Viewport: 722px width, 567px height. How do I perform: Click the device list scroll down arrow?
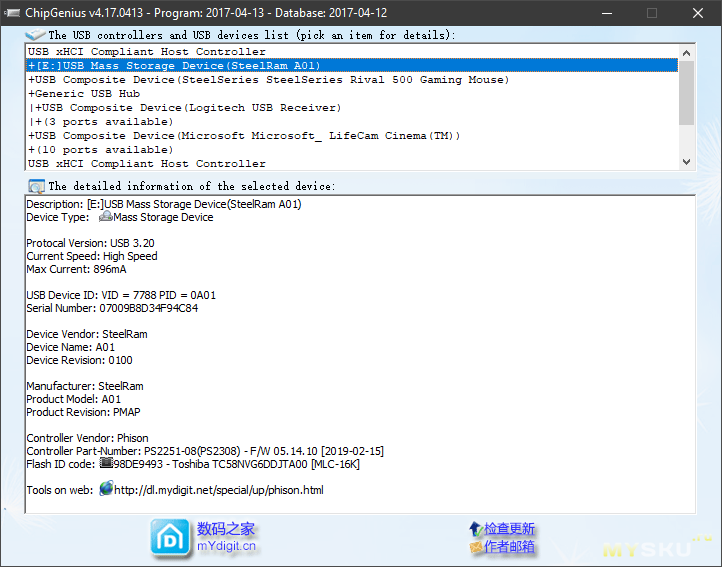pos(686,162)
